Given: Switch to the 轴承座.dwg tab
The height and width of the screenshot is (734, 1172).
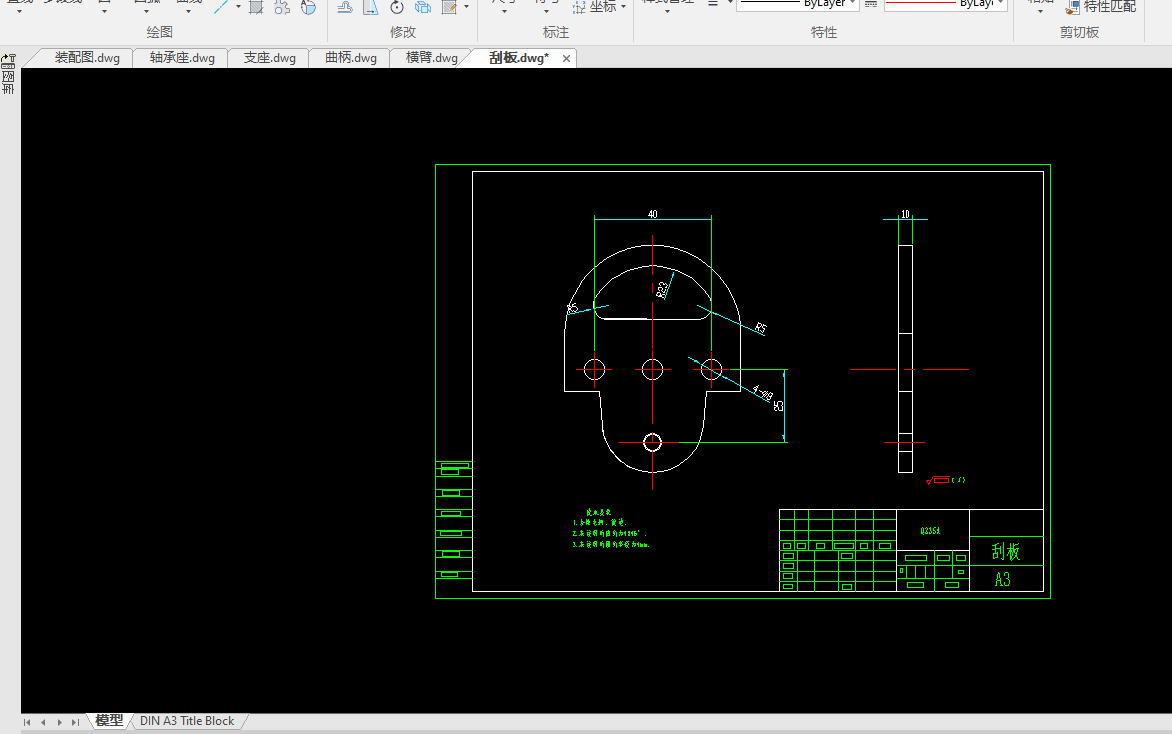Looking at the screenshot, I should pyautogui.click(x=182, y=58).
